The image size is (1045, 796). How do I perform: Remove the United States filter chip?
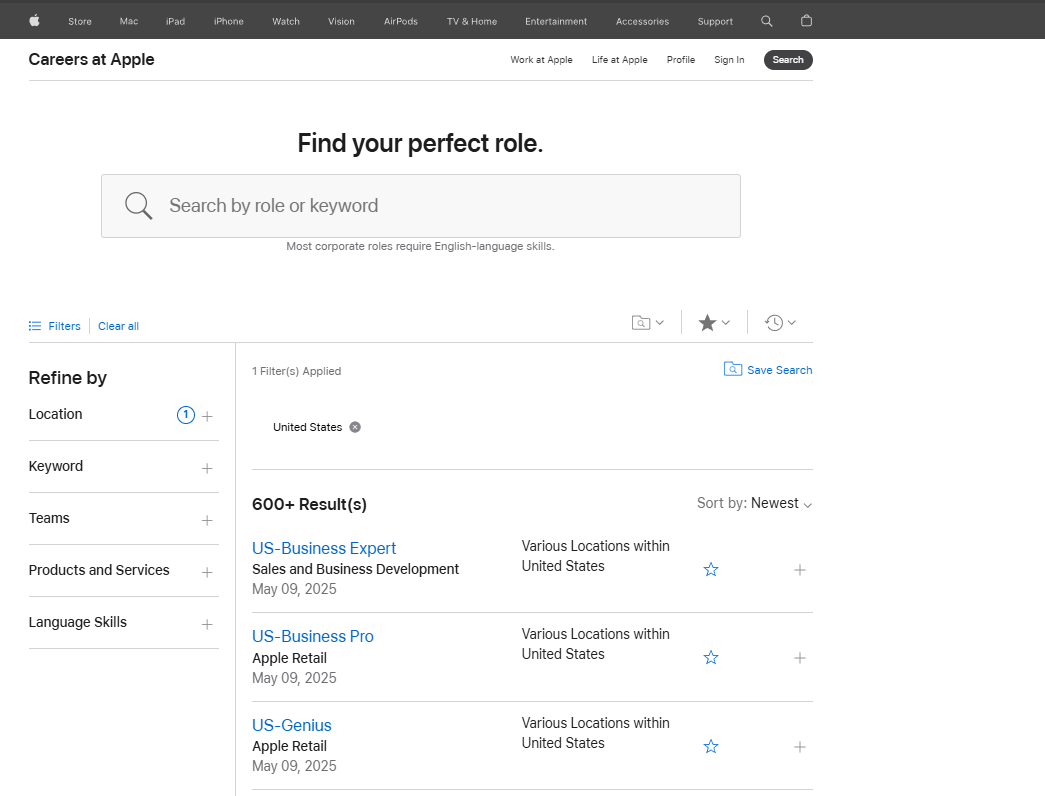(355, 427)
